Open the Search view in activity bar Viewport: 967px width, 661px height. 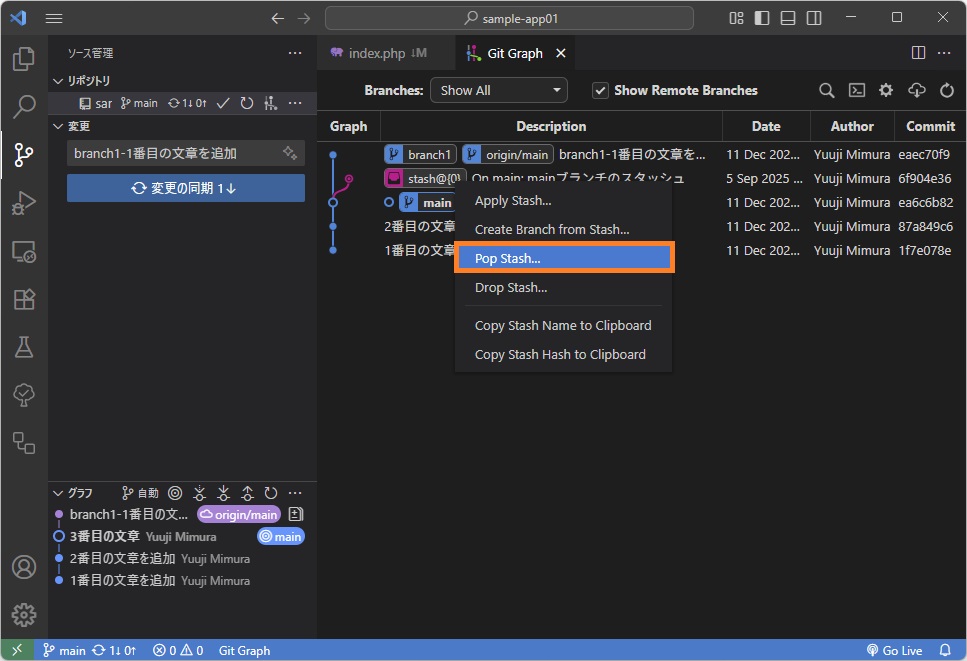click(24, 106)
